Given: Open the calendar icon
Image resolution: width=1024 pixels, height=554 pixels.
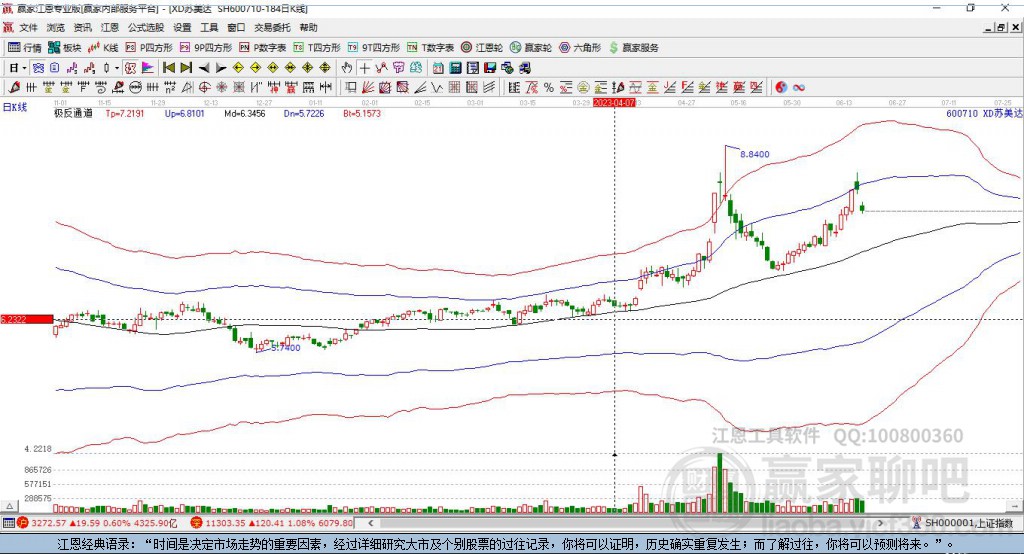Looking at the screenshot, I should coord(438,68).
